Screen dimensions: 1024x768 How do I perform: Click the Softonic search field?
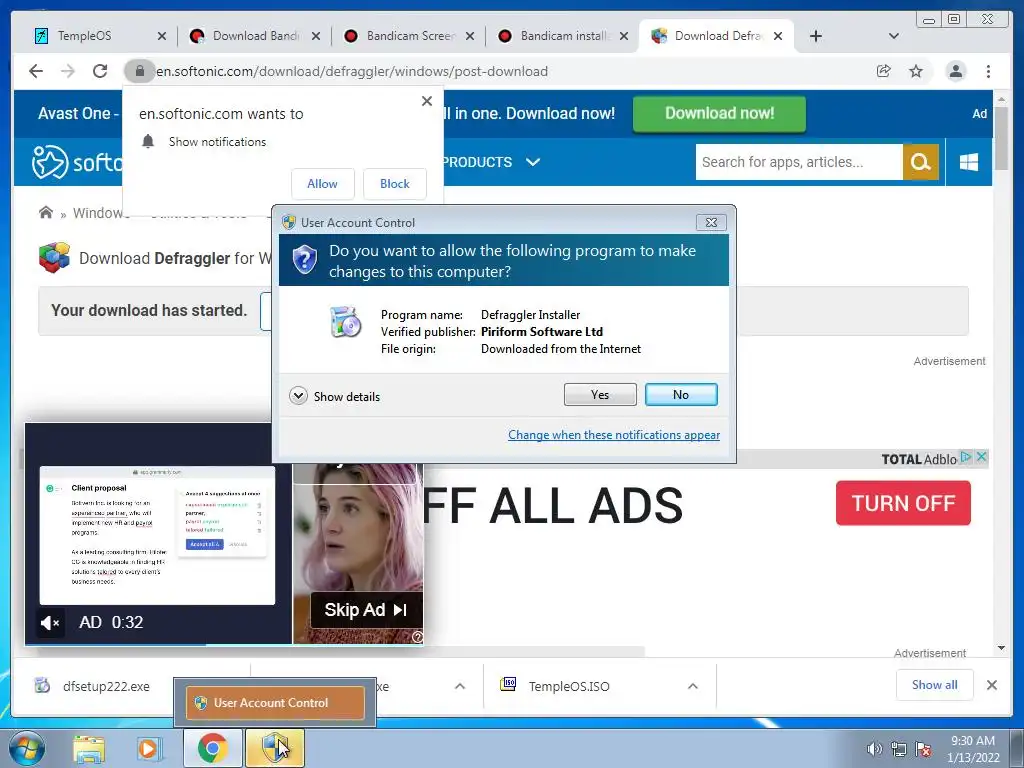click(x=799, y=162)
